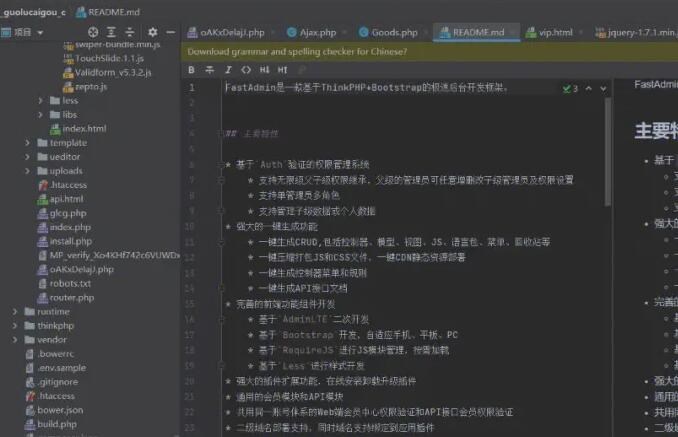Open zepto.js in project tree

[x=85, y=86]
